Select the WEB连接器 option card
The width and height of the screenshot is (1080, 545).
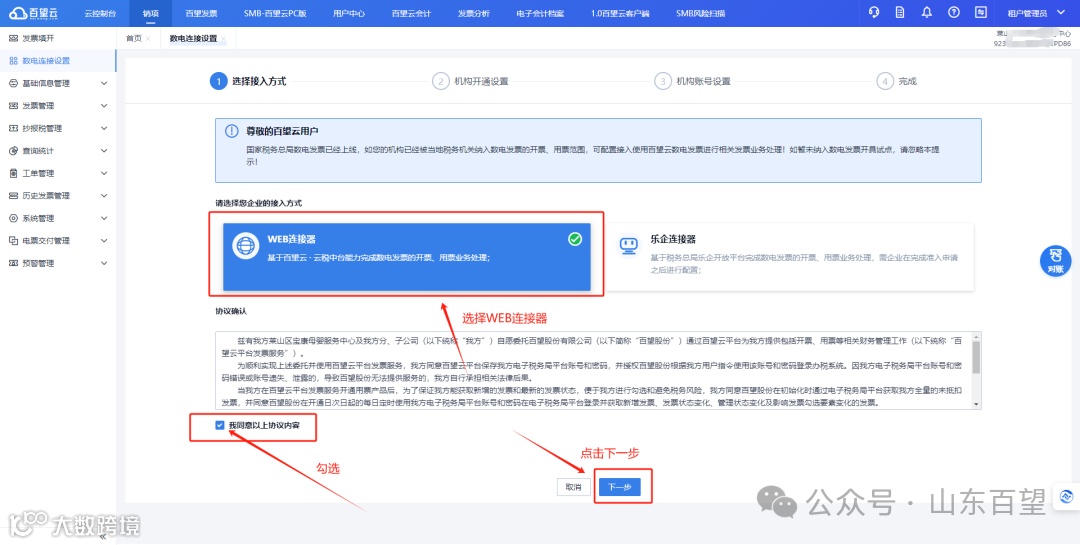406,256
